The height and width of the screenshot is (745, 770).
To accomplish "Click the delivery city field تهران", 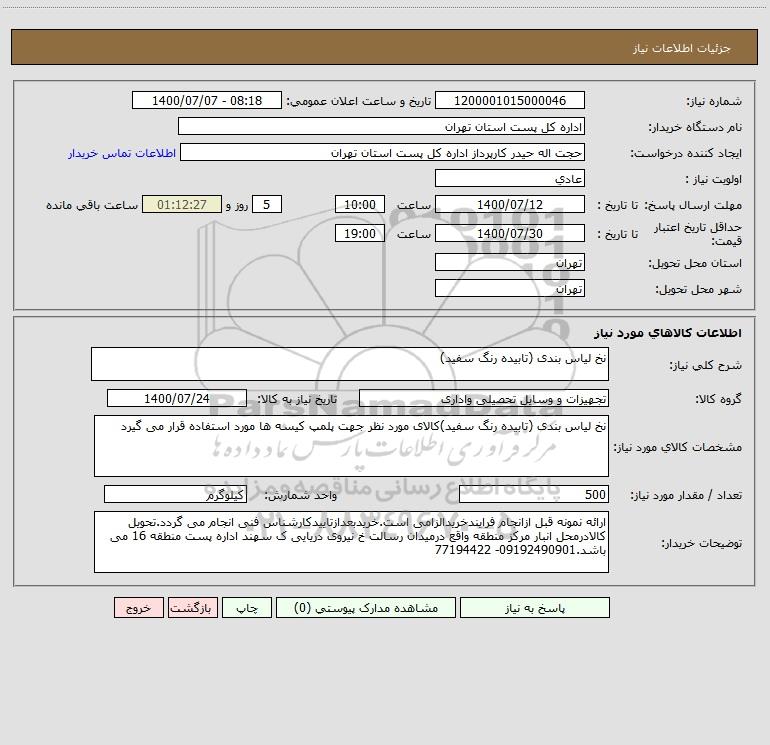I will point(510,288).
